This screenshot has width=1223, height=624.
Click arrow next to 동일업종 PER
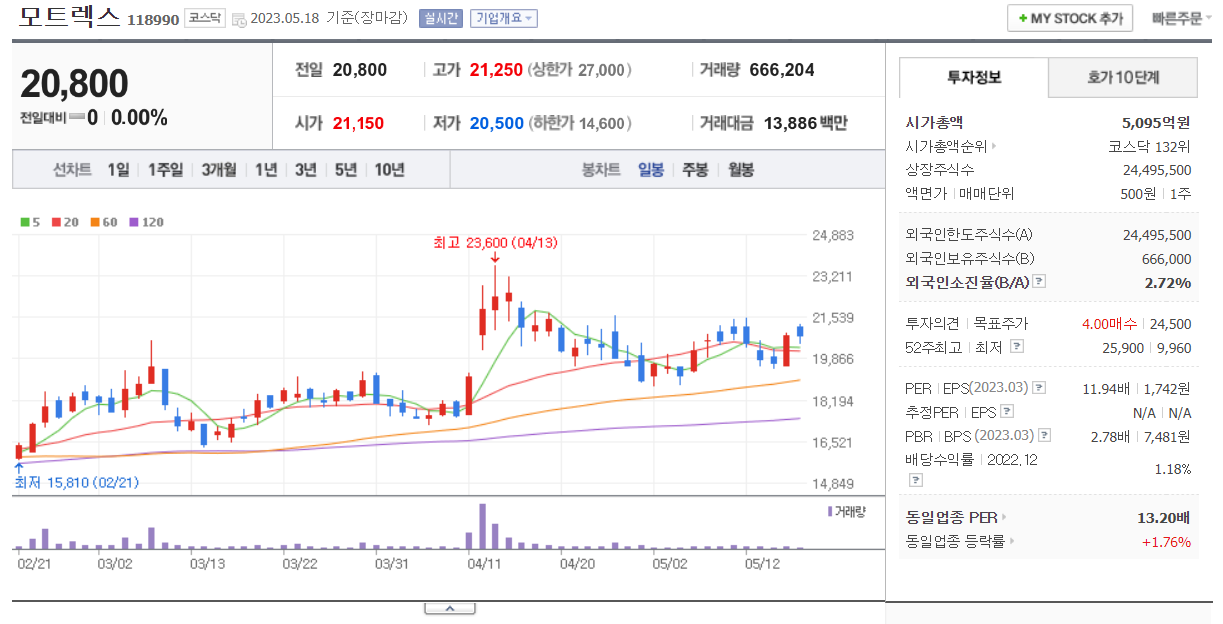tap(1004, 518)
